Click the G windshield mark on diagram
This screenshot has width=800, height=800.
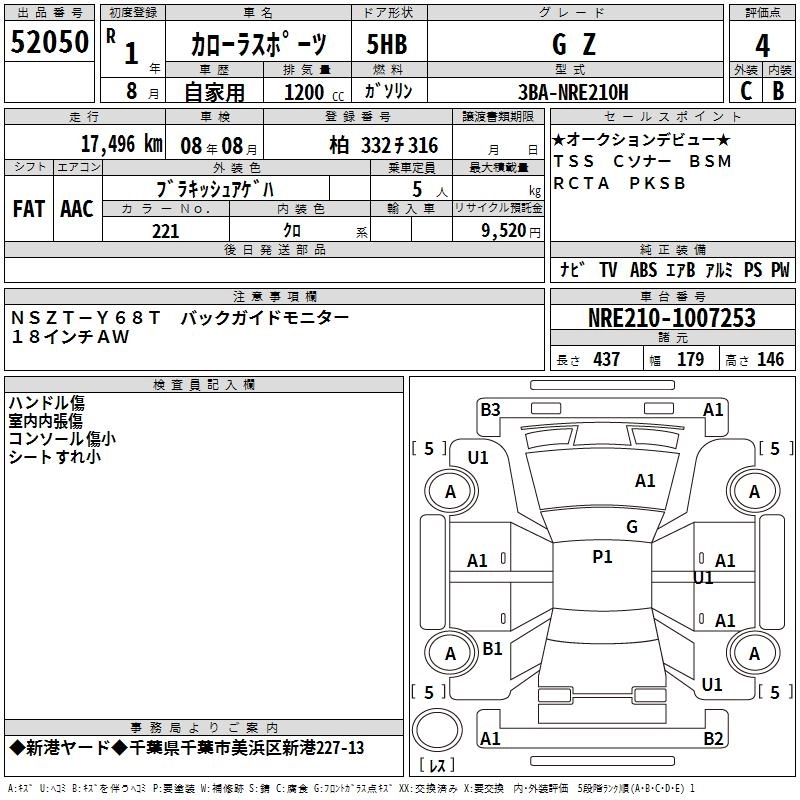[x=631, y=527]
